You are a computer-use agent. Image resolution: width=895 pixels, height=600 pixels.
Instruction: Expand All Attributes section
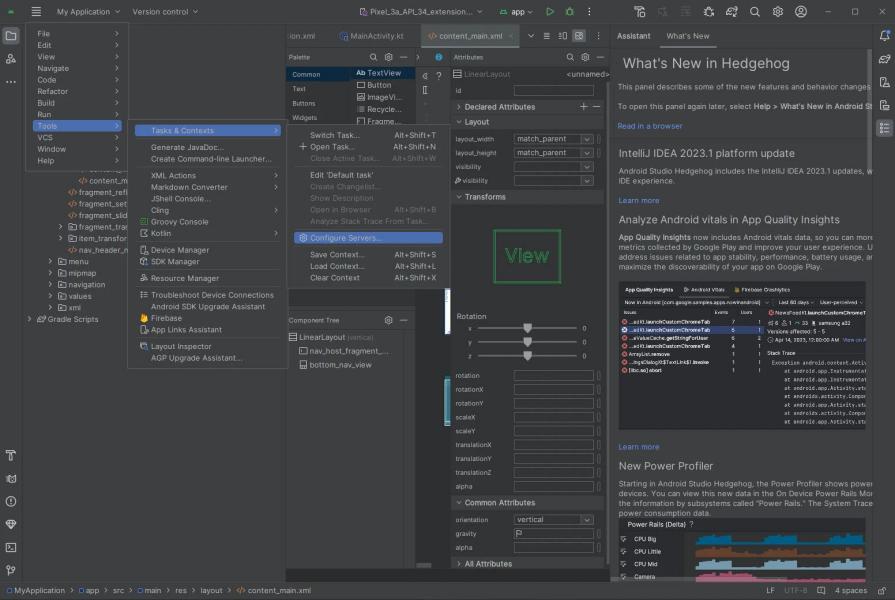click(459, 564)
